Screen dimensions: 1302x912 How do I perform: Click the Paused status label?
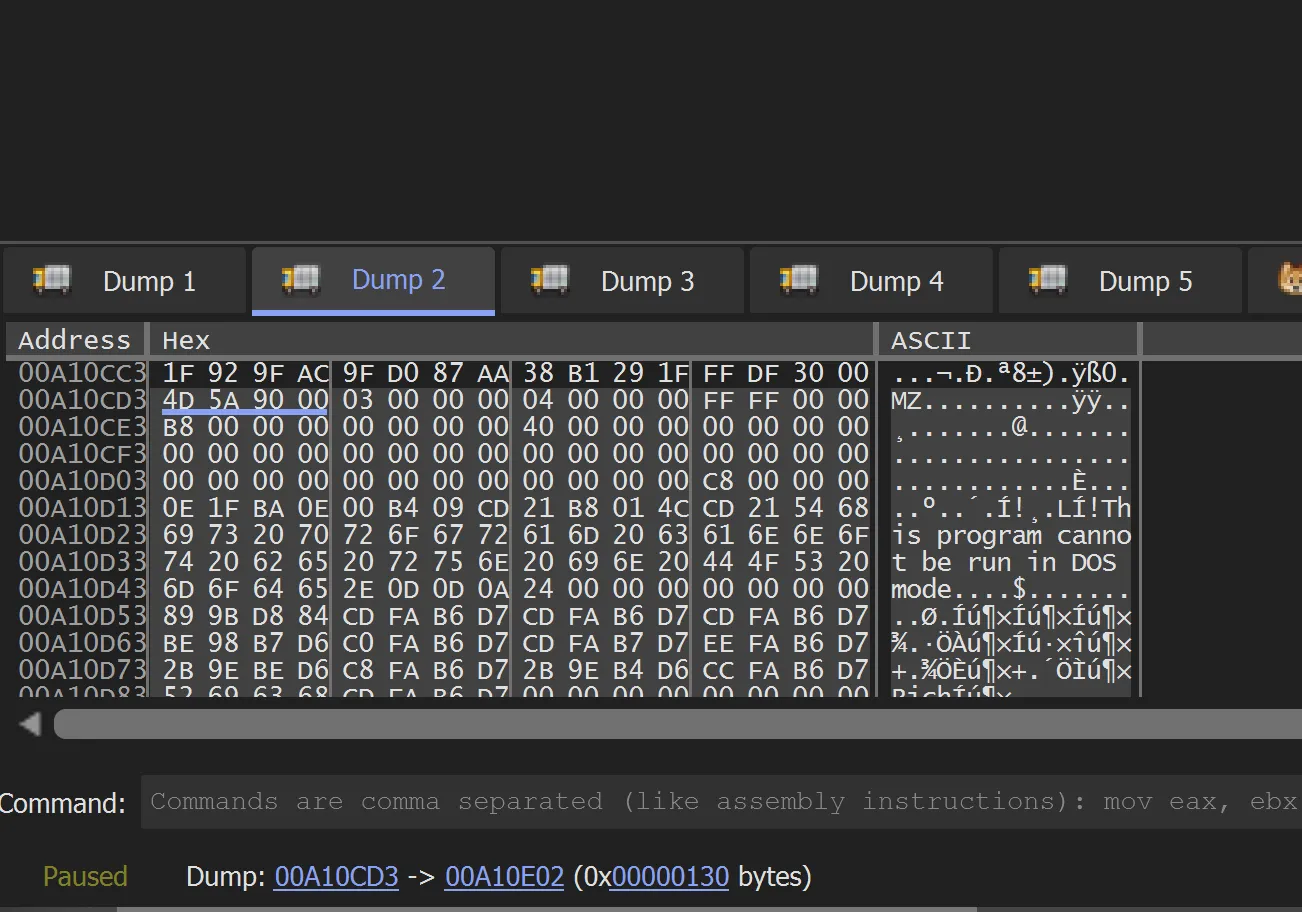tap(85, 877)
